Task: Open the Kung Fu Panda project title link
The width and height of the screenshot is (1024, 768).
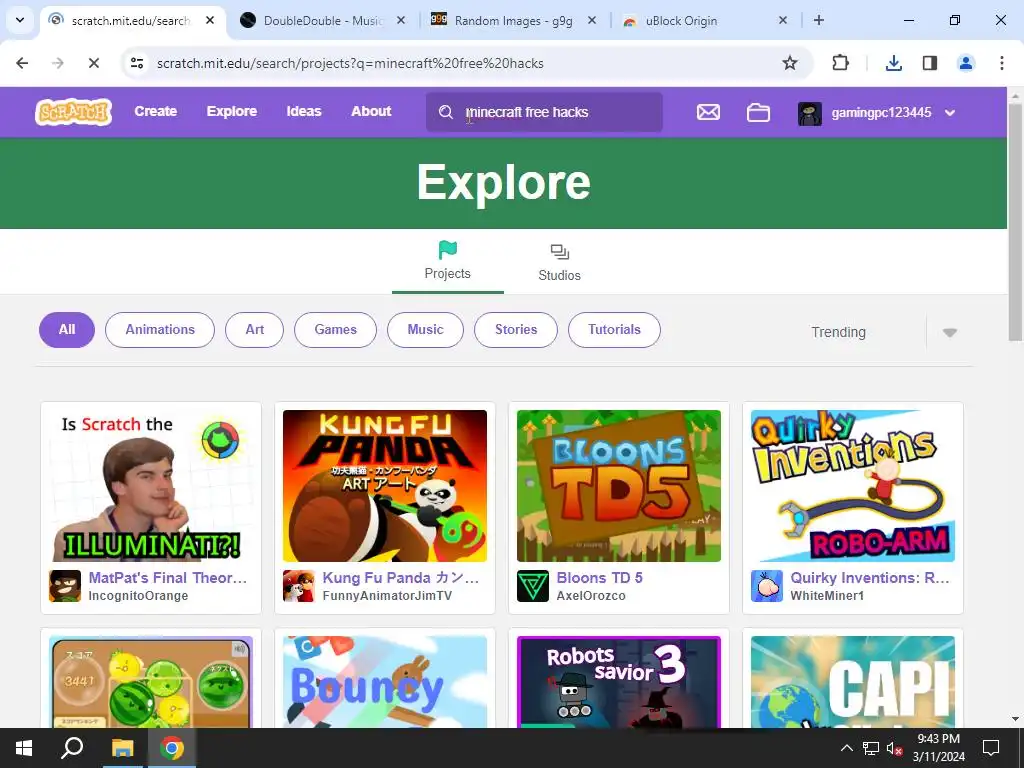Action: (401, 578)
